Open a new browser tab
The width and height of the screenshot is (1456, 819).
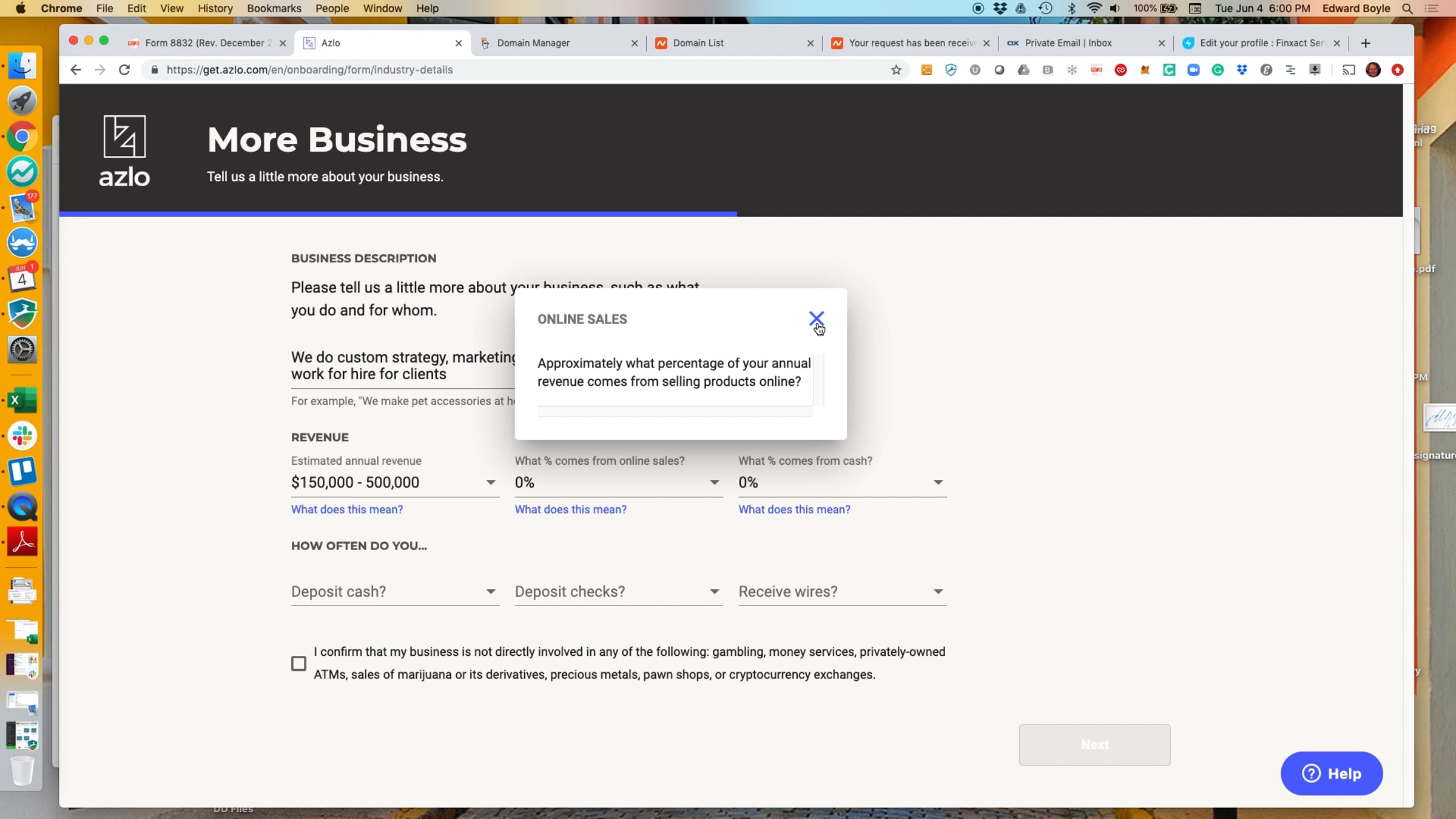point(1365,43)
